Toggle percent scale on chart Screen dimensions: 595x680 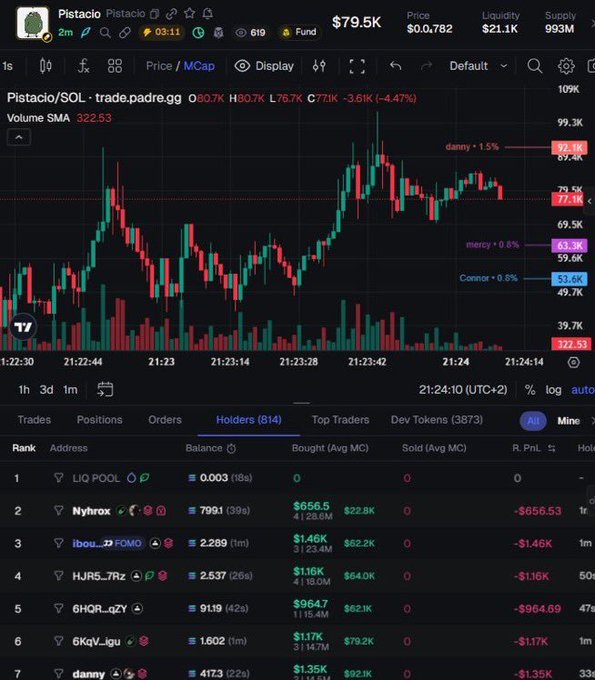530,390
